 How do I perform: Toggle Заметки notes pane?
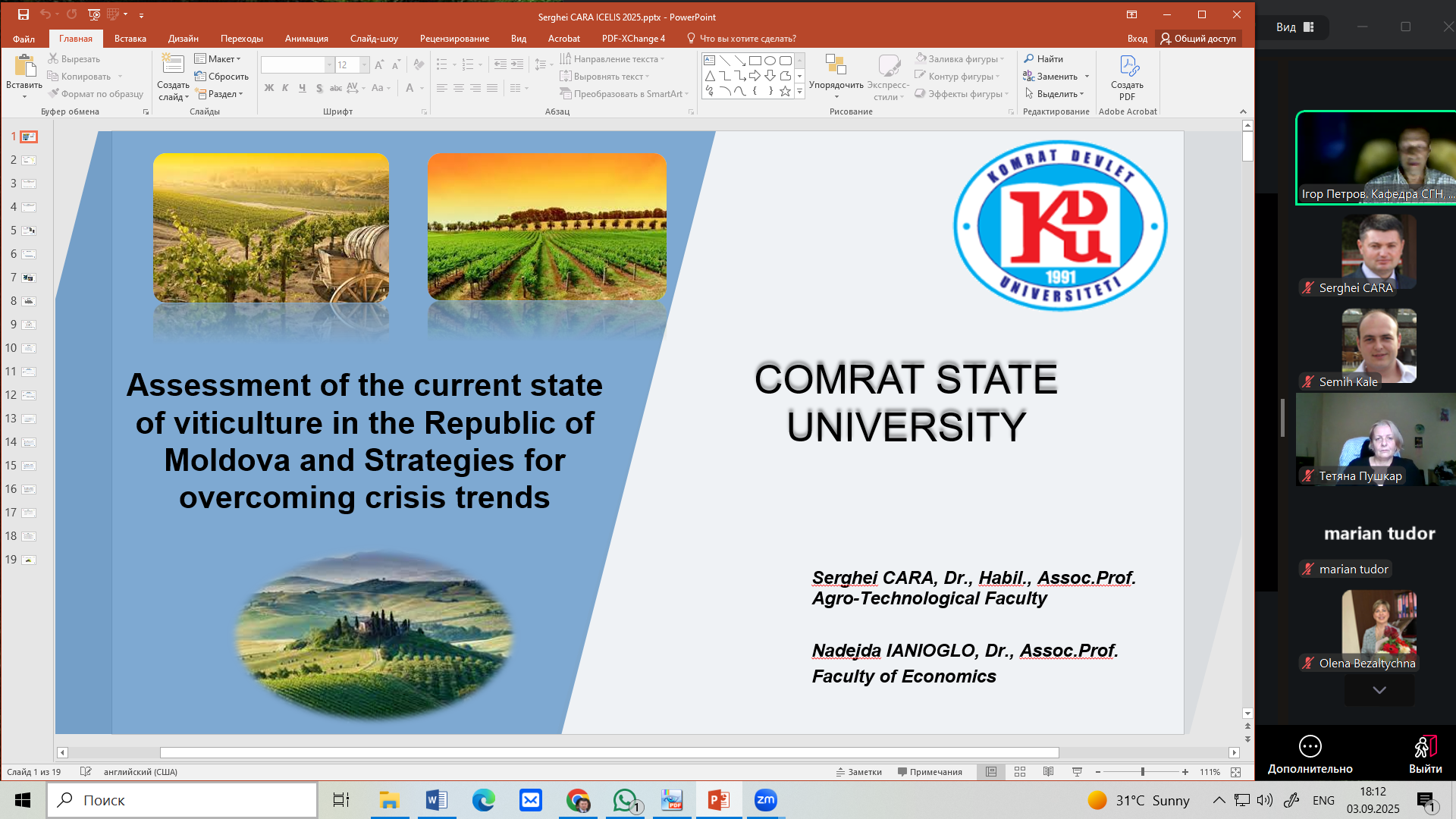[859, 772]
